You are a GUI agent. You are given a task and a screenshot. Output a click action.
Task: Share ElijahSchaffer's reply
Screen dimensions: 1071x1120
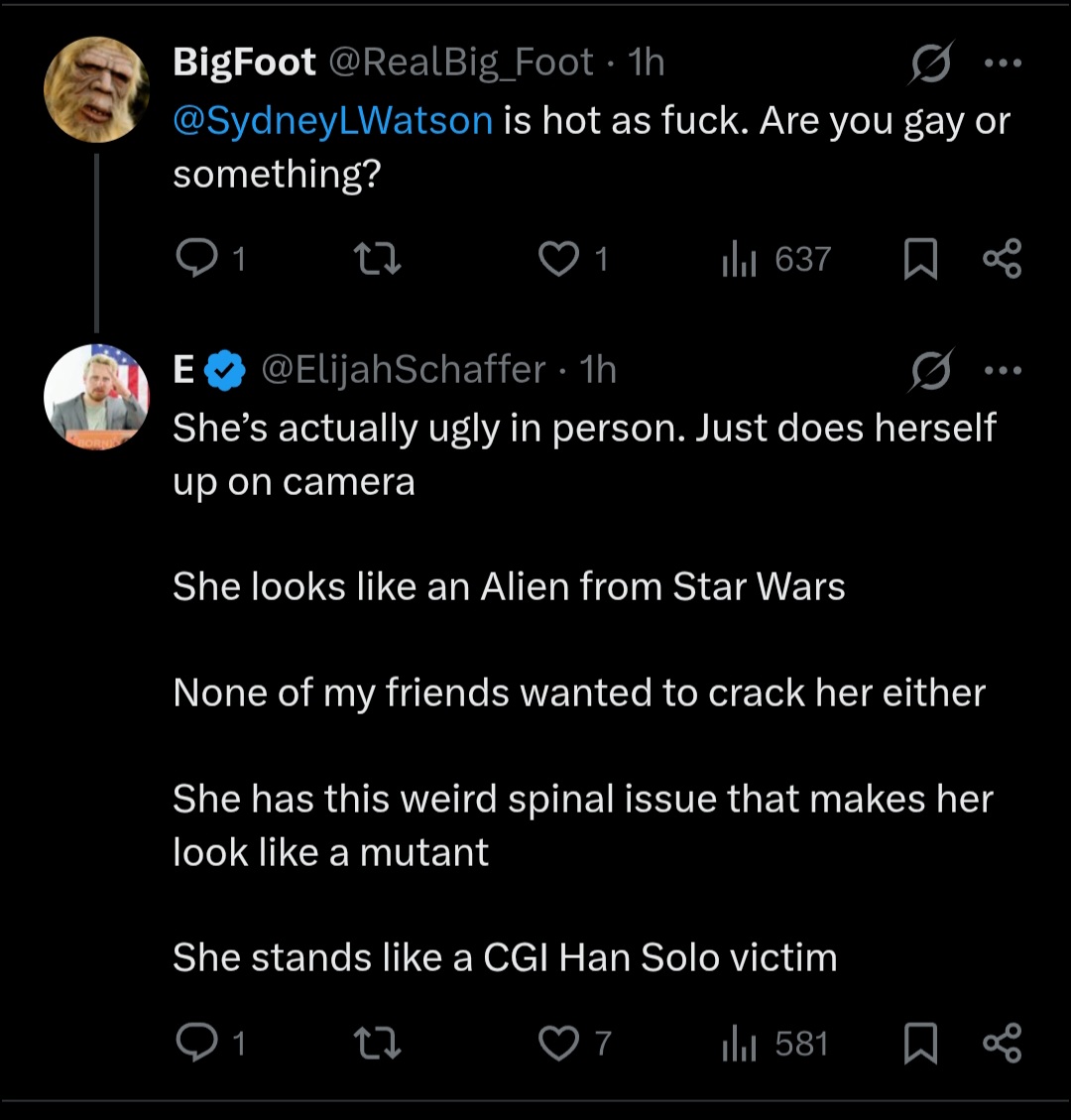click(x=1003, y=1043)
